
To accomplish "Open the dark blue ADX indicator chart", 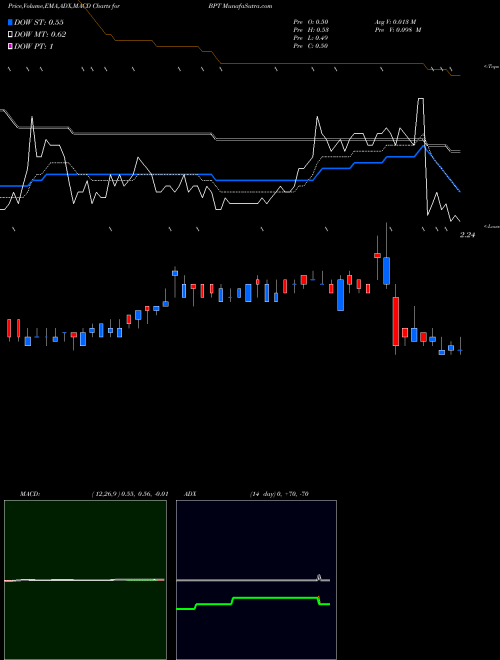I will click(x=256, y=580).
